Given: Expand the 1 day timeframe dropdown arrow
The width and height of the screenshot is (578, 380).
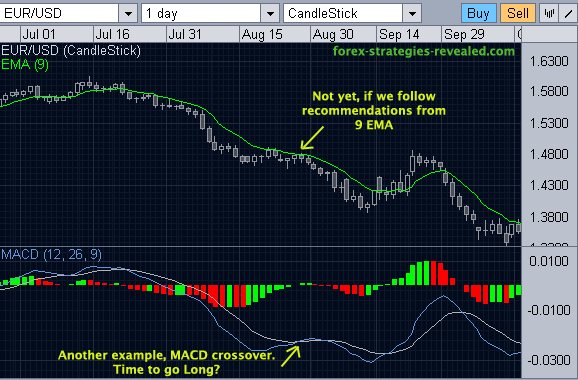Looking at the screenshot, I should [x=270, y=14].
